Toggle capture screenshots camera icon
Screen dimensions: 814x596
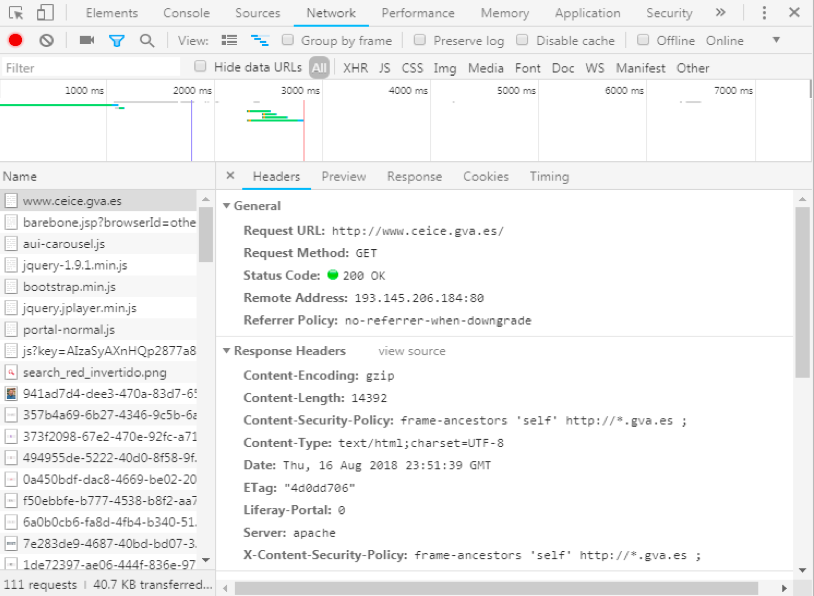tap(87, 40)
